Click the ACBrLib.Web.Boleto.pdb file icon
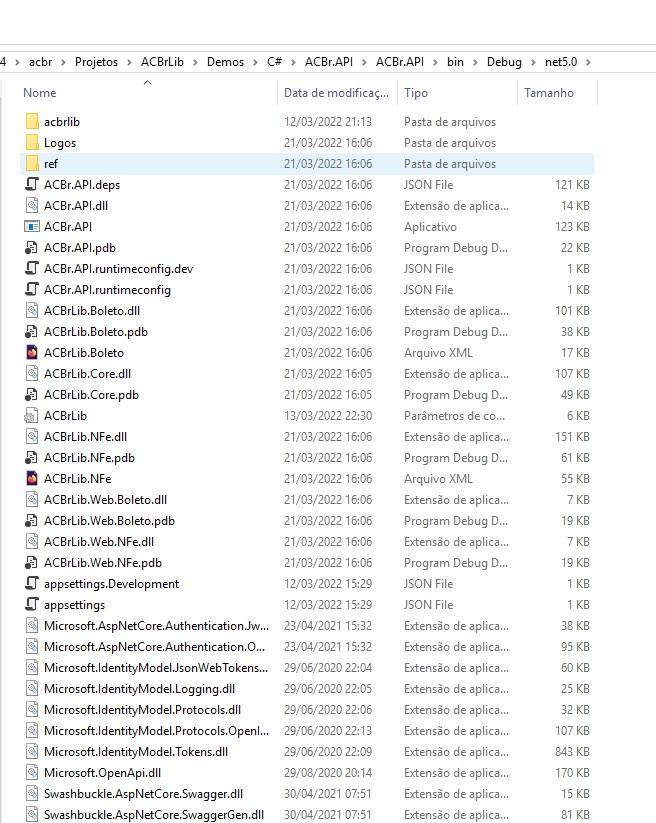This screenshot has height=823, width=656. coord(32,521)
